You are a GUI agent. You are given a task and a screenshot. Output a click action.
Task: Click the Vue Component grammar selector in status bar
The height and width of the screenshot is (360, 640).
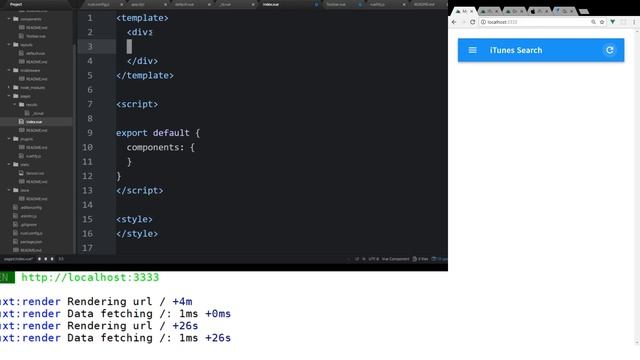click(x=395, y=259)
